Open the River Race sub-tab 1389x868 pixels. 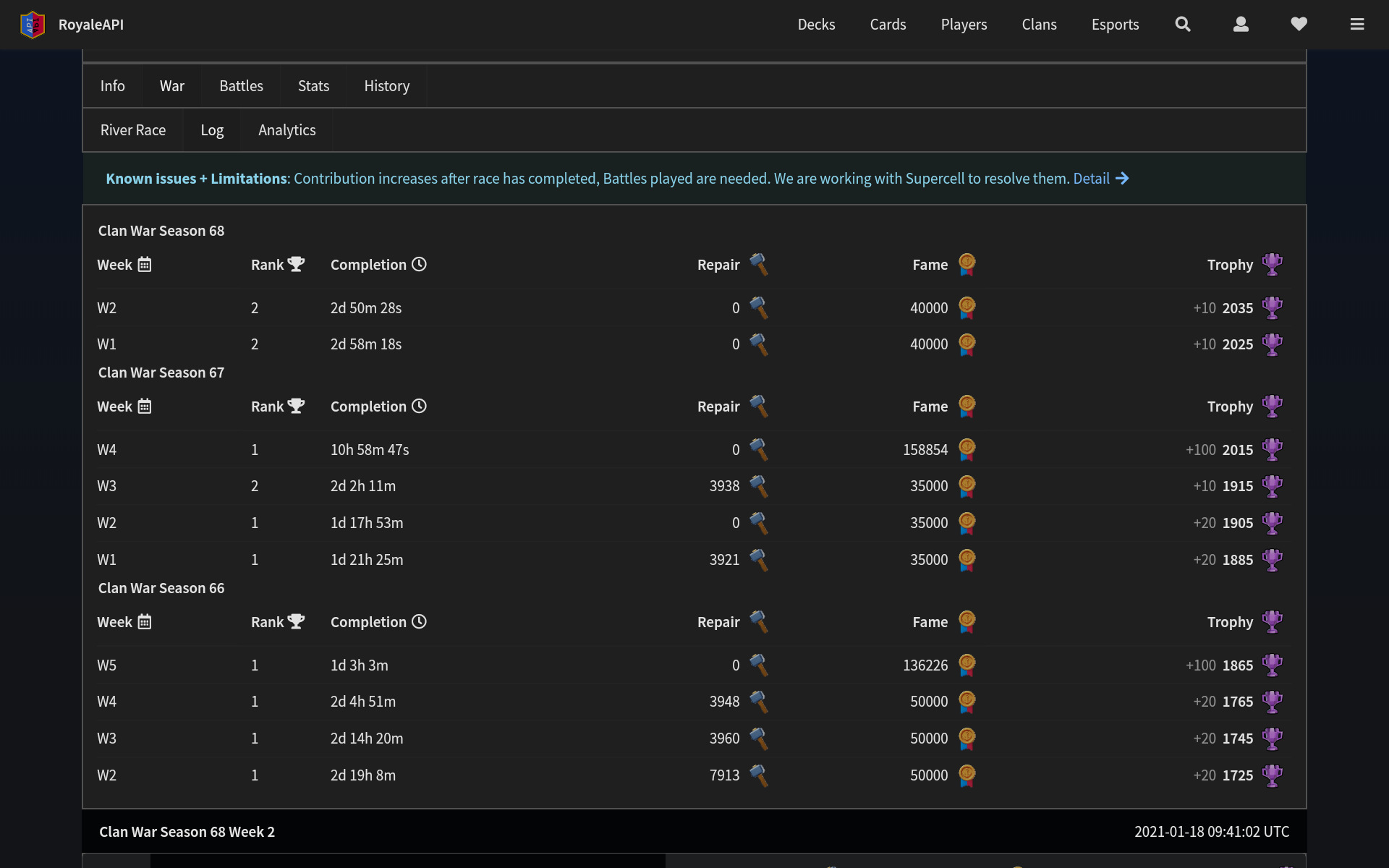click(x=133, y=130)
